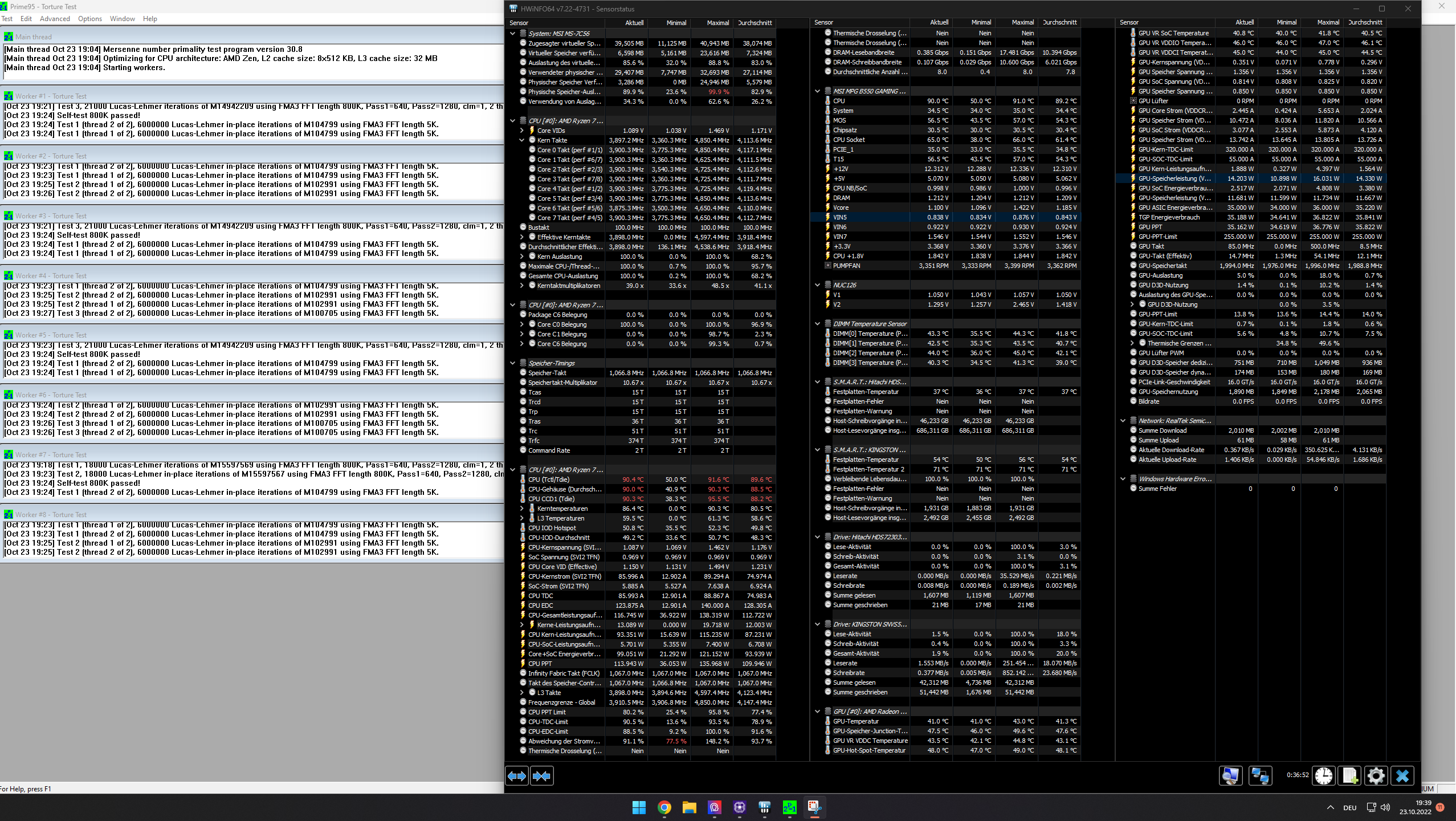The height and width of the screenshot is (821, 1456).
Task: Open the sensor summary monitor icon
Action: [1230, 775]
